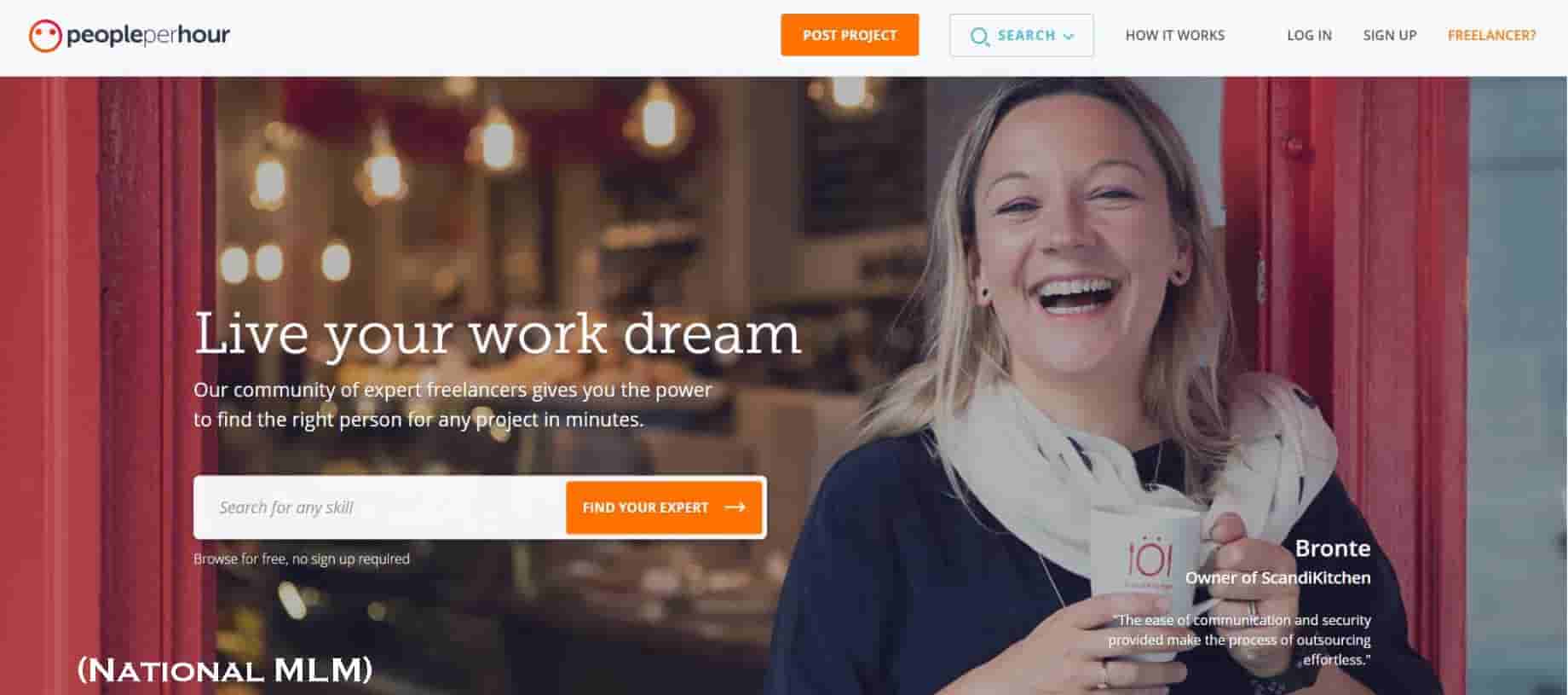
Task: Click the 'Live your work dream' headline
Action: 498,334
